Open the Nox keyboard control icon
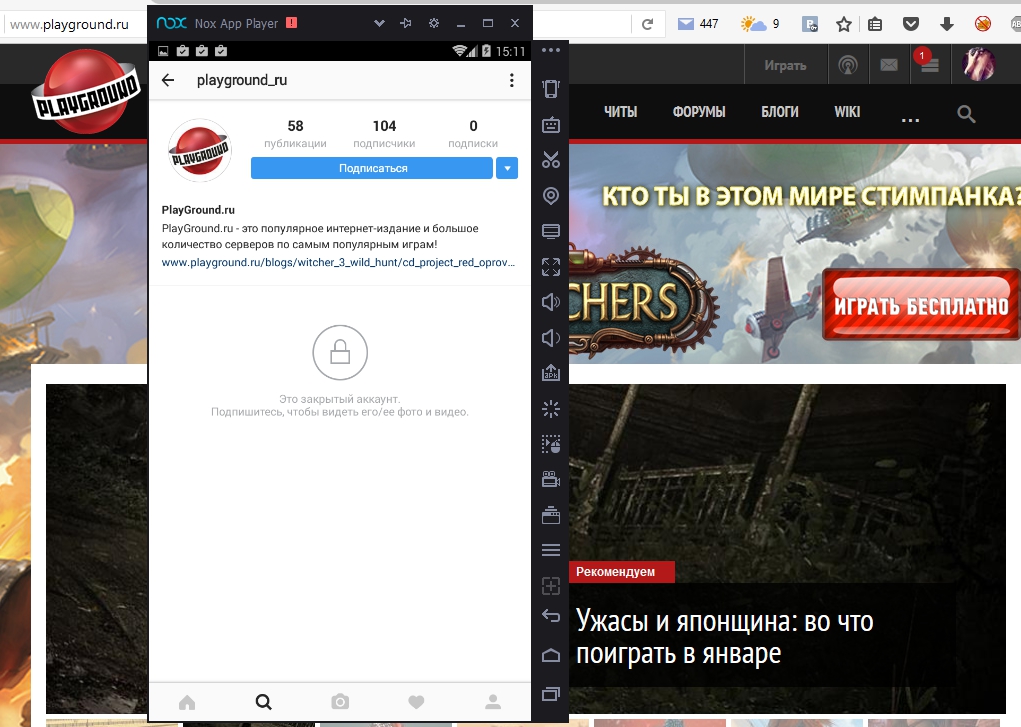This screenshot has width=1021, height=727. [551, 124]
